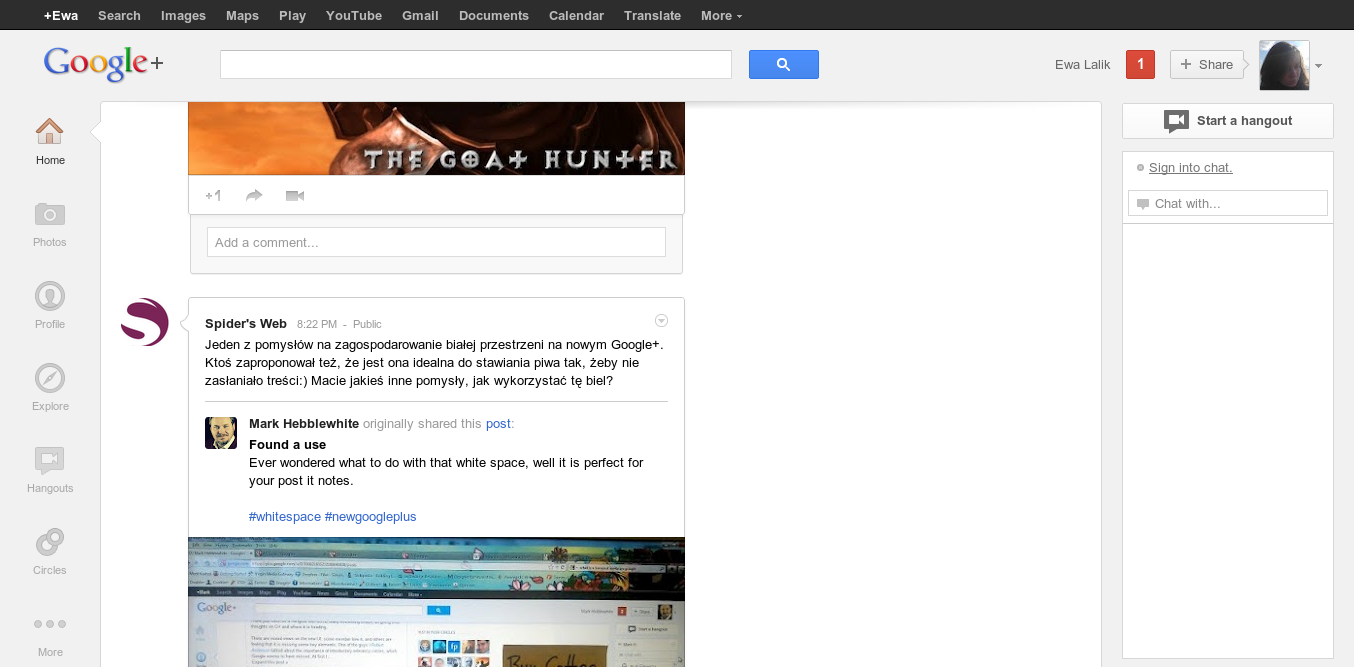Click Ewa Lalik's profile photo in header
1354x667 pixels.
coord(1284,65)
